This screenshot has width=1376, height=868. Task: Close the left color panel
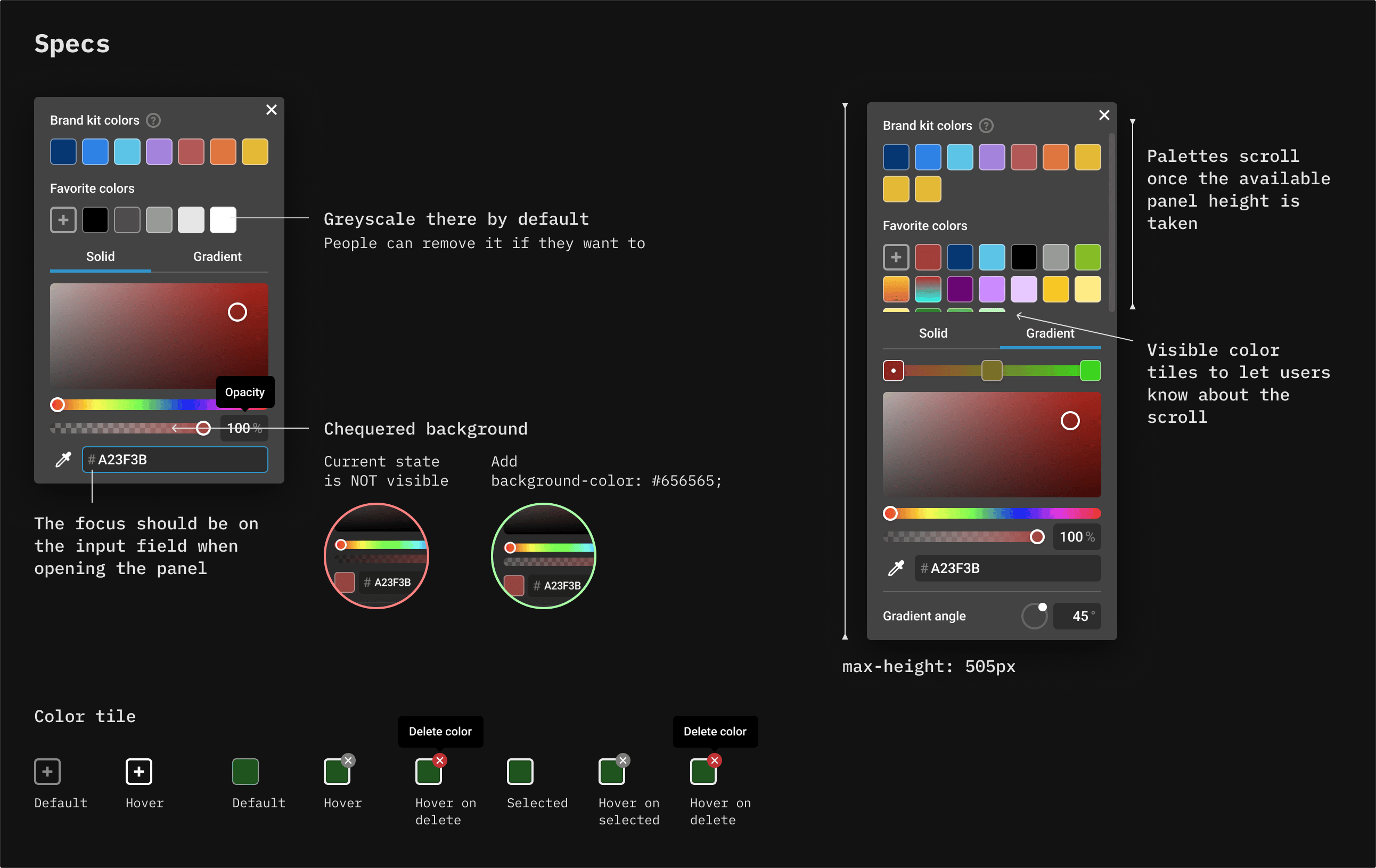(x=272, y=110)
